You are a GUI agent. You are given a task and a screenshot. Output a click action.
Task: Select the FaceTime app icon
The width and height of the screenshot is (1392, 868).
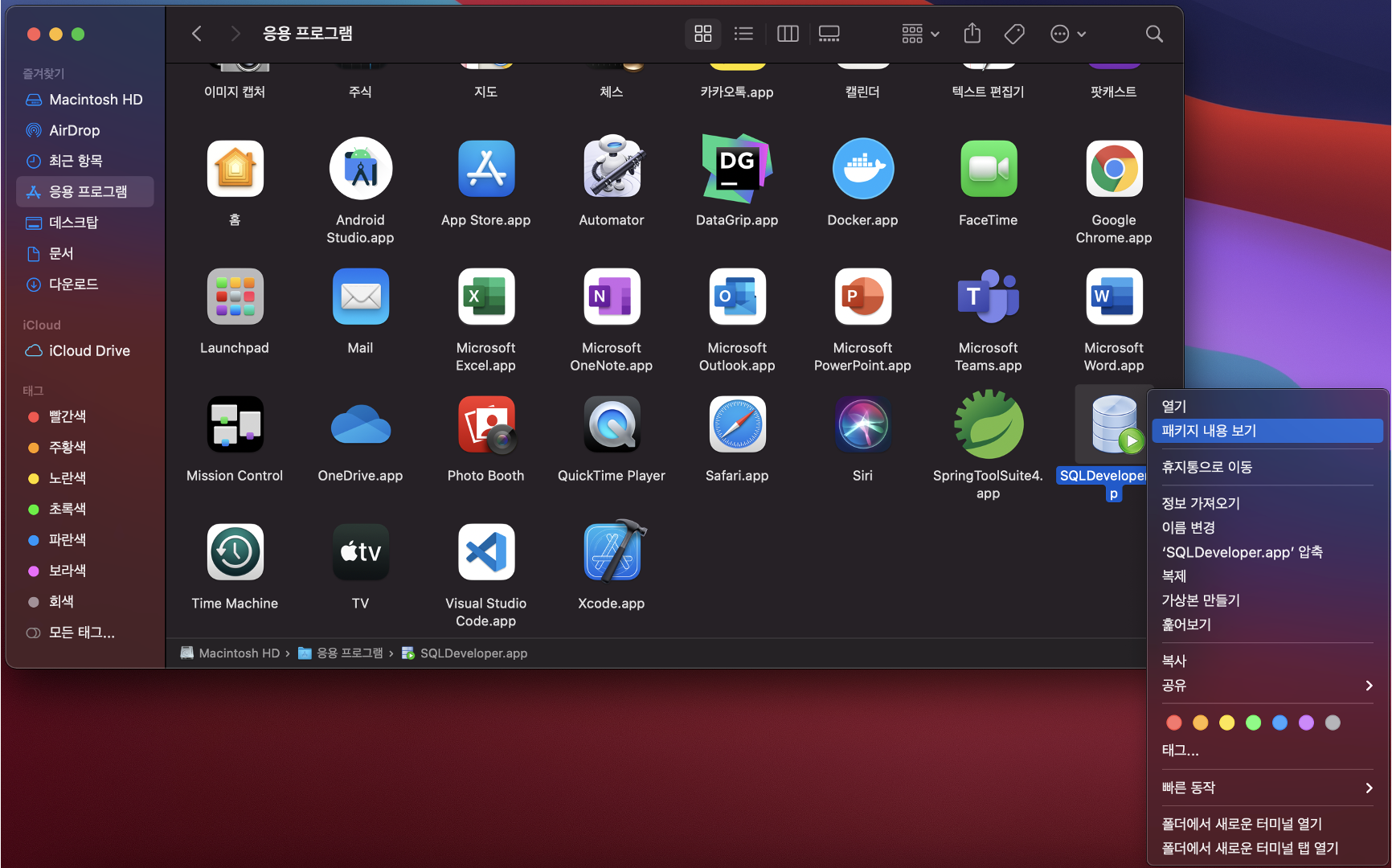989,169
